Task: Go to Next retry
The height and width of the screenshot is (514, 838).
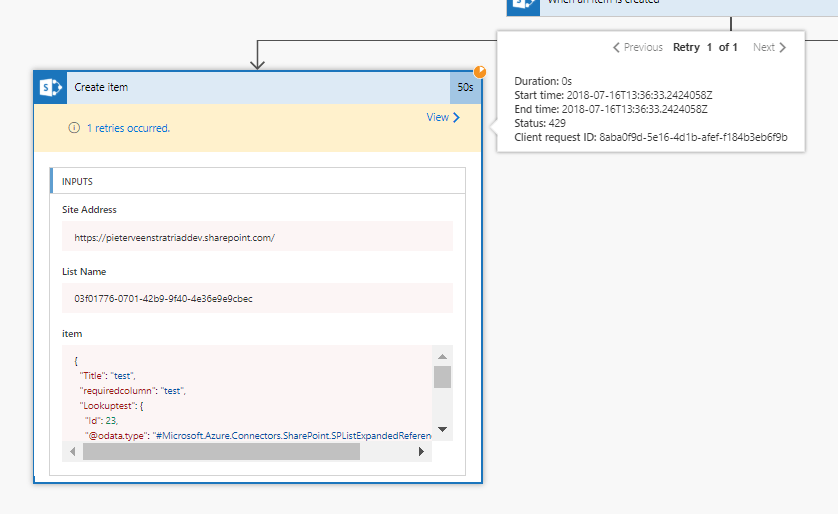Action: [x=770, y=47]
